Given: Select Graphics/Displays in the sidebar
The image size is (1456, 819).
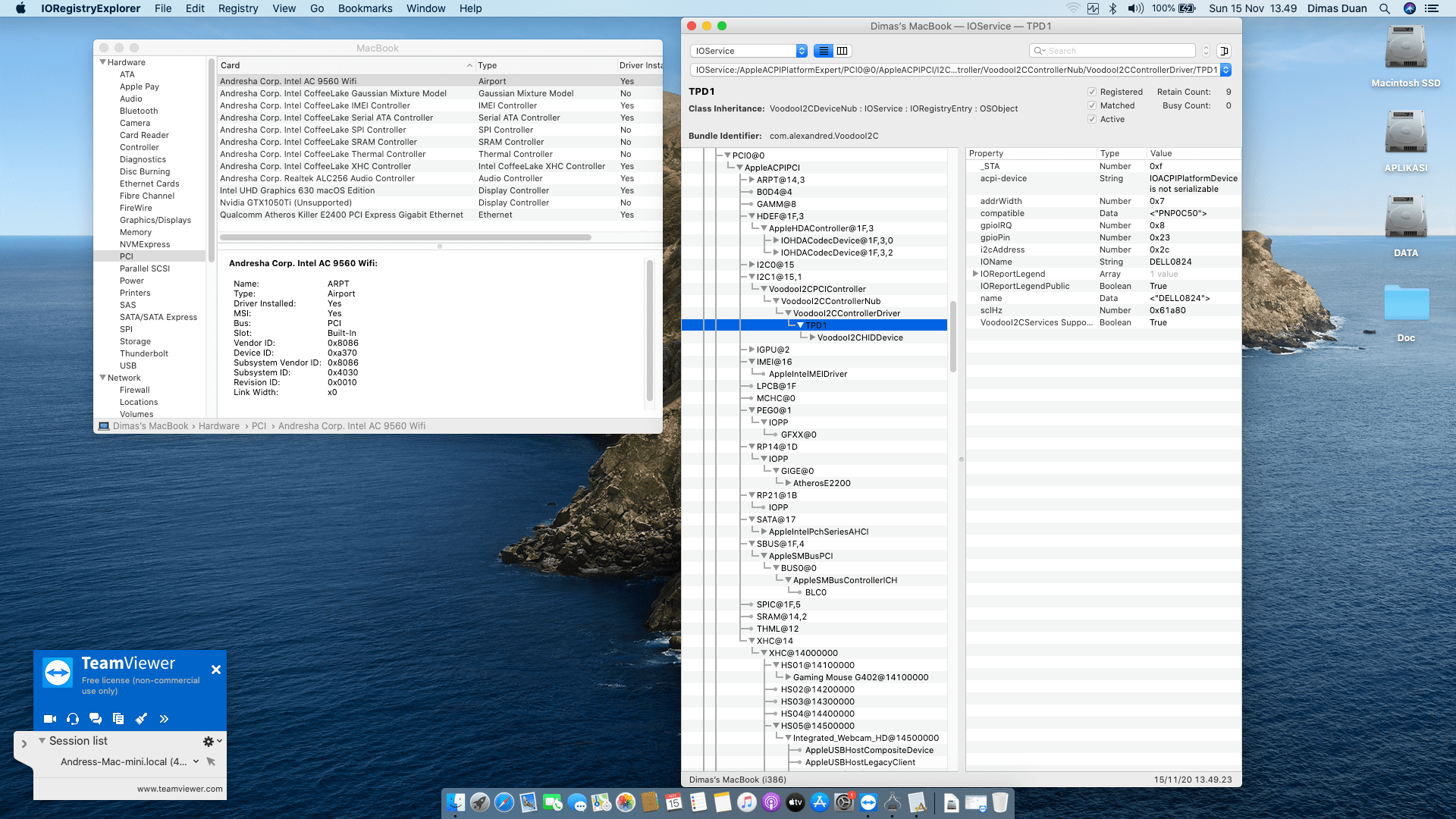Looking at the screenshot, I should (155, 220).
